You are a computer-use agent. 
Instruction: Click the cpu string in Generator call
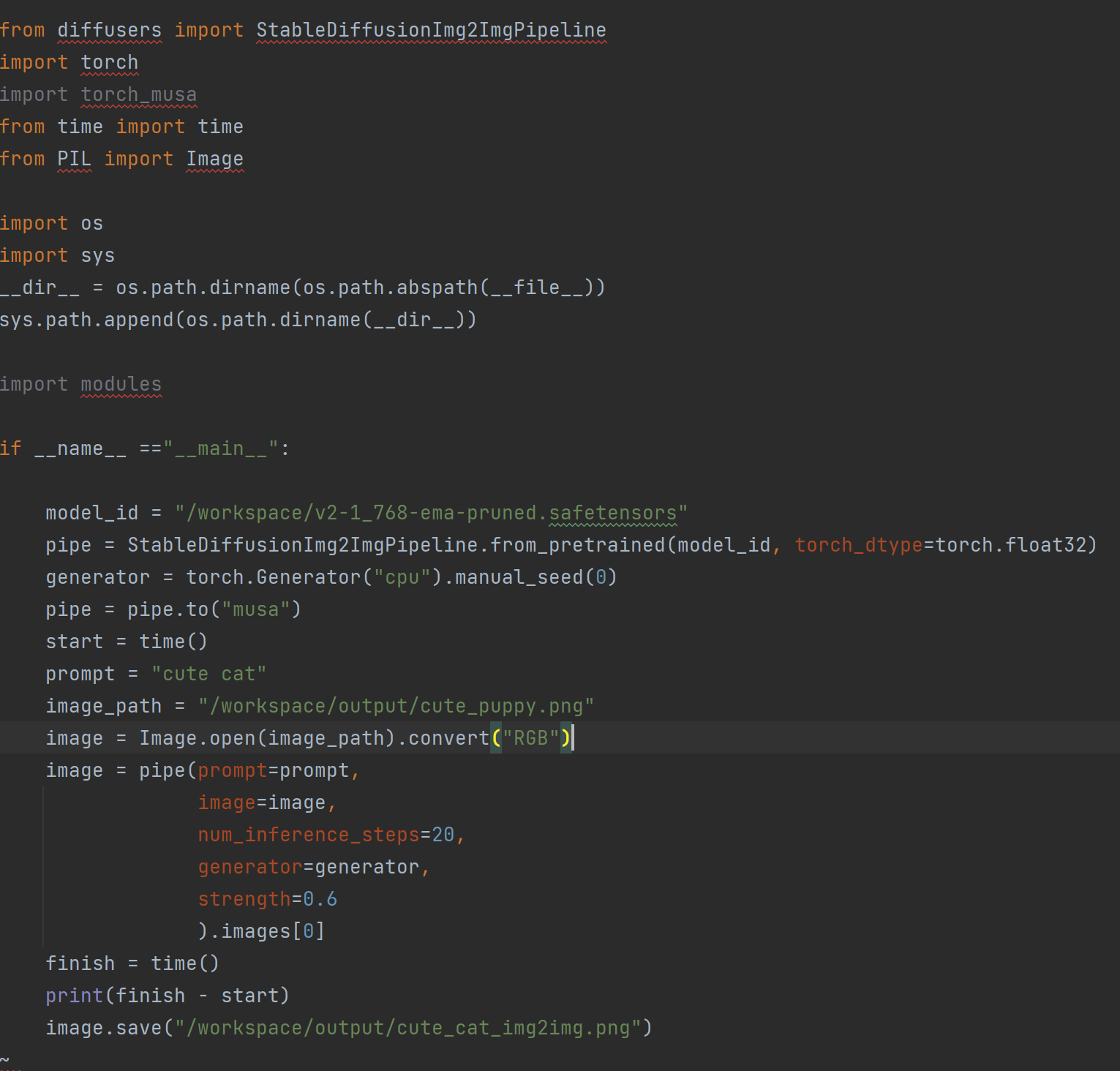[x=401, y=576]
